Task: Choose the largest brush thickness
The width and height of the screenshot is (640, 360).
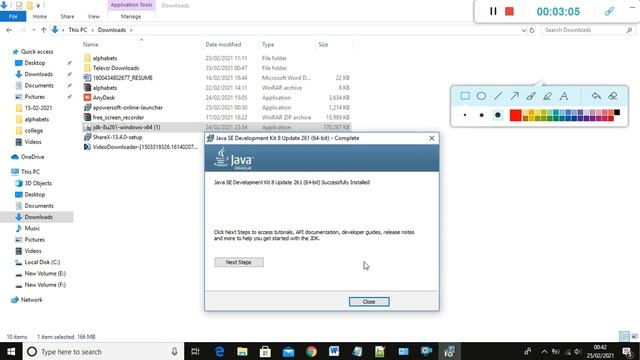Action: click(498, 115)
